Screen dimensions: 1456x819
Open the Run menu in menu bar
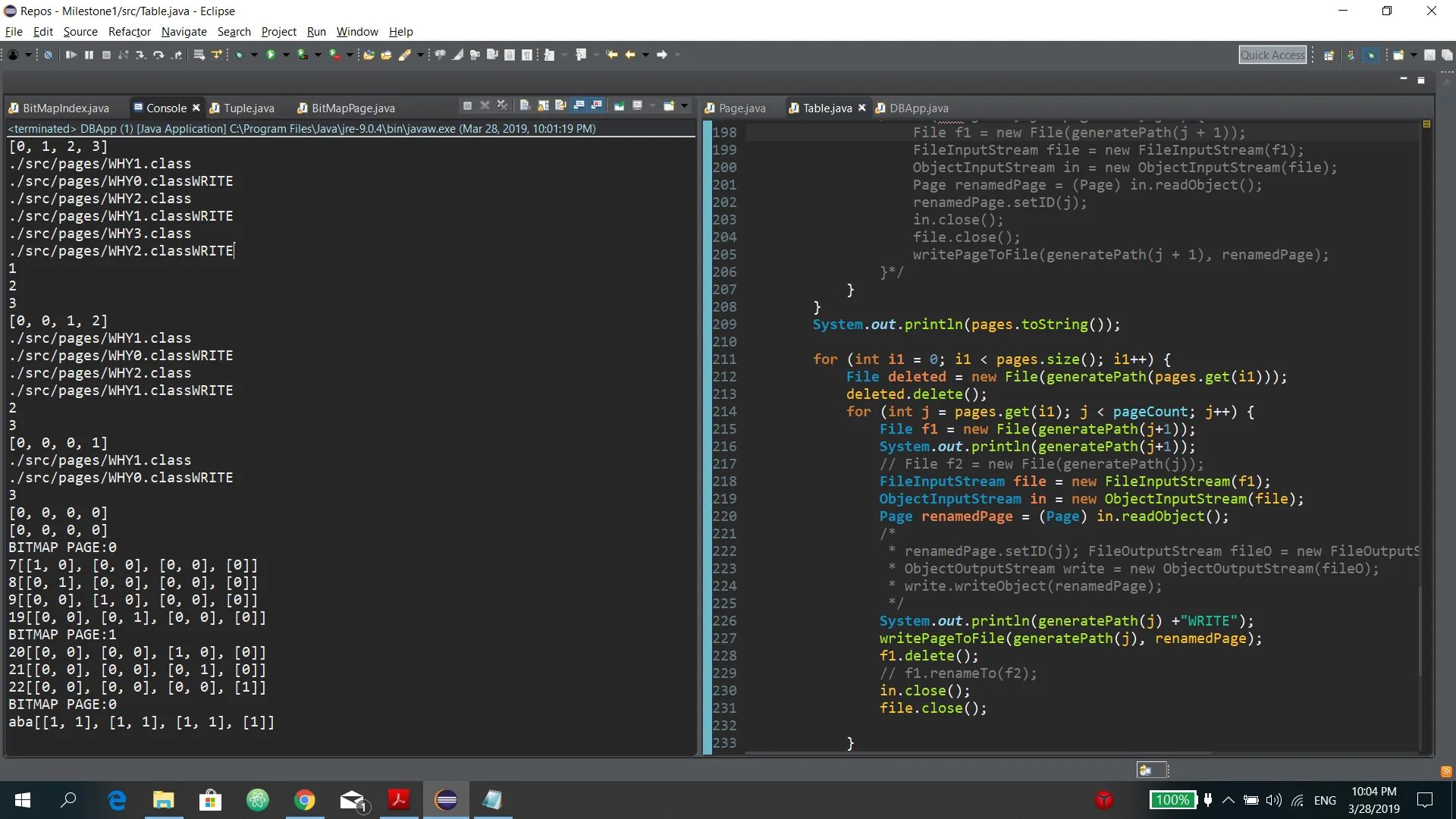click(x=317, y=31)
